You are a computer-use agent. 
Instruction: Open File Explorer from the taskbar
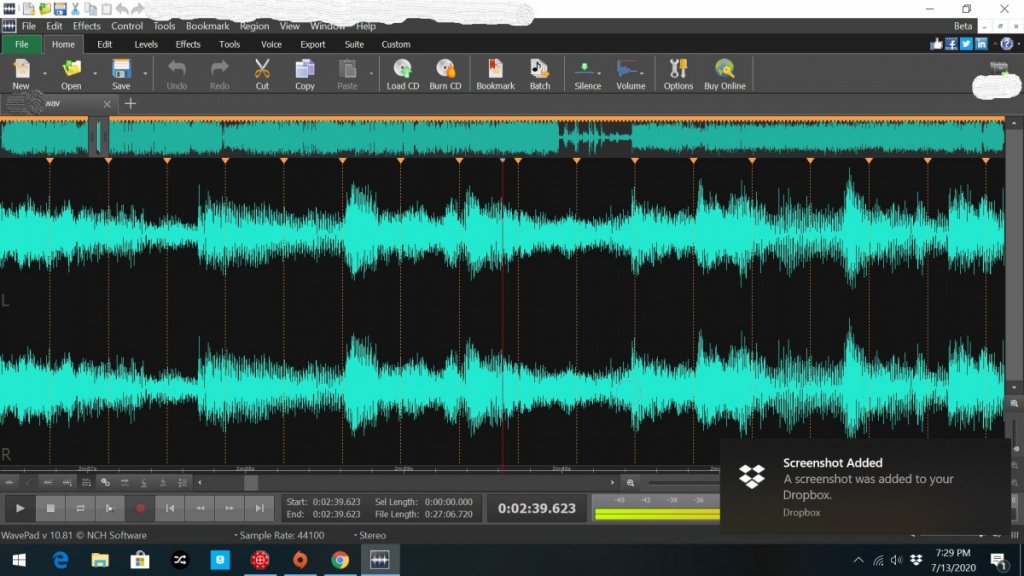pyautogui.click(x=100, y=560)
